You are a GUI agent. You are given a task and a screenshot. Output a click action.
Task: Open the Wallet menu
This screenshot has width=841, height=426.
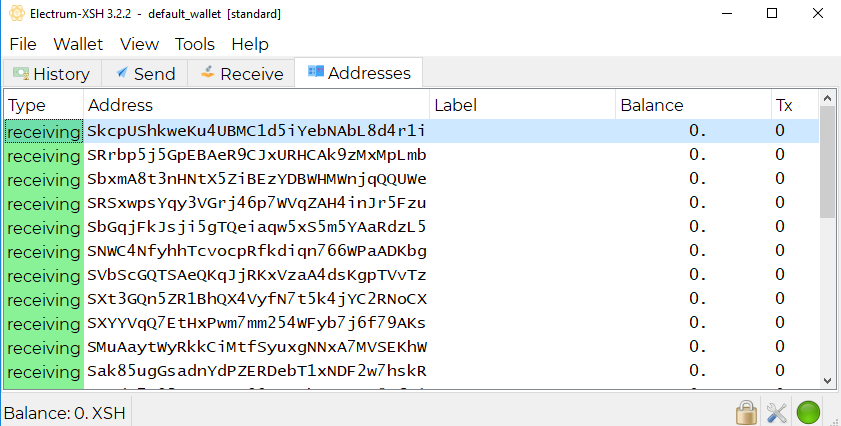[78, 44]
